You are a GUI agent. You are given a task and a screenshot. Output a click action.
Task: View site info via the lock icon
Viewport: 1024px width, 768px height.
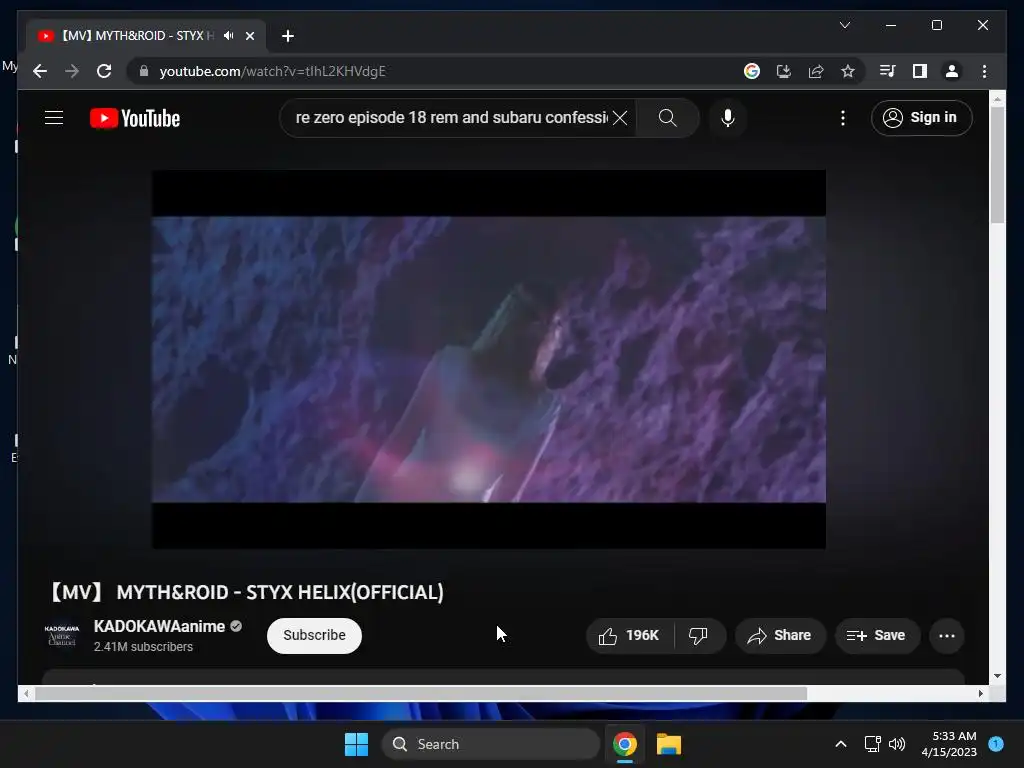point(144,71)
